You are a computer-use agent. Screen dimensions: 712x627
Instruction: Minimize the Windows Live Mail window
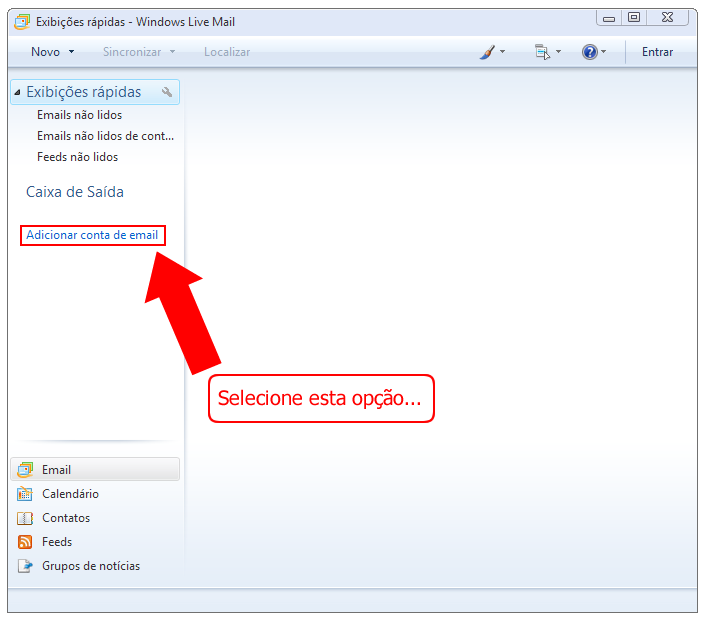[609, 18]
